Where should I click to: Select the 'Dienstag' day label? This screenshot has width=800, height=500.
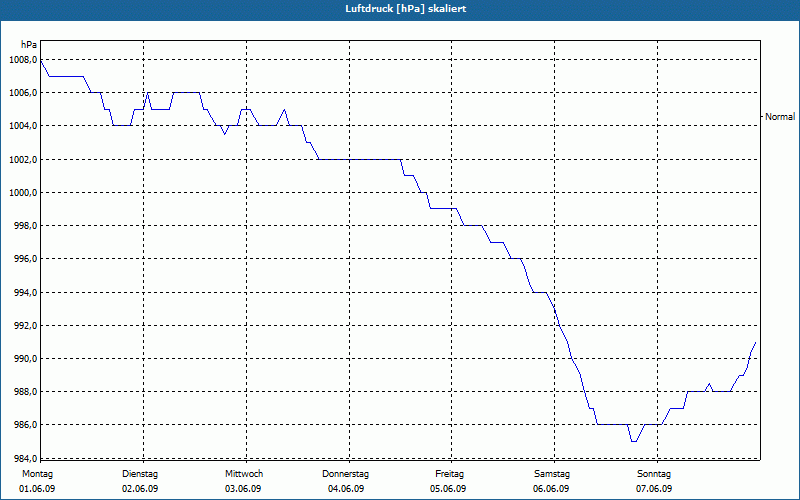point(140,474)
